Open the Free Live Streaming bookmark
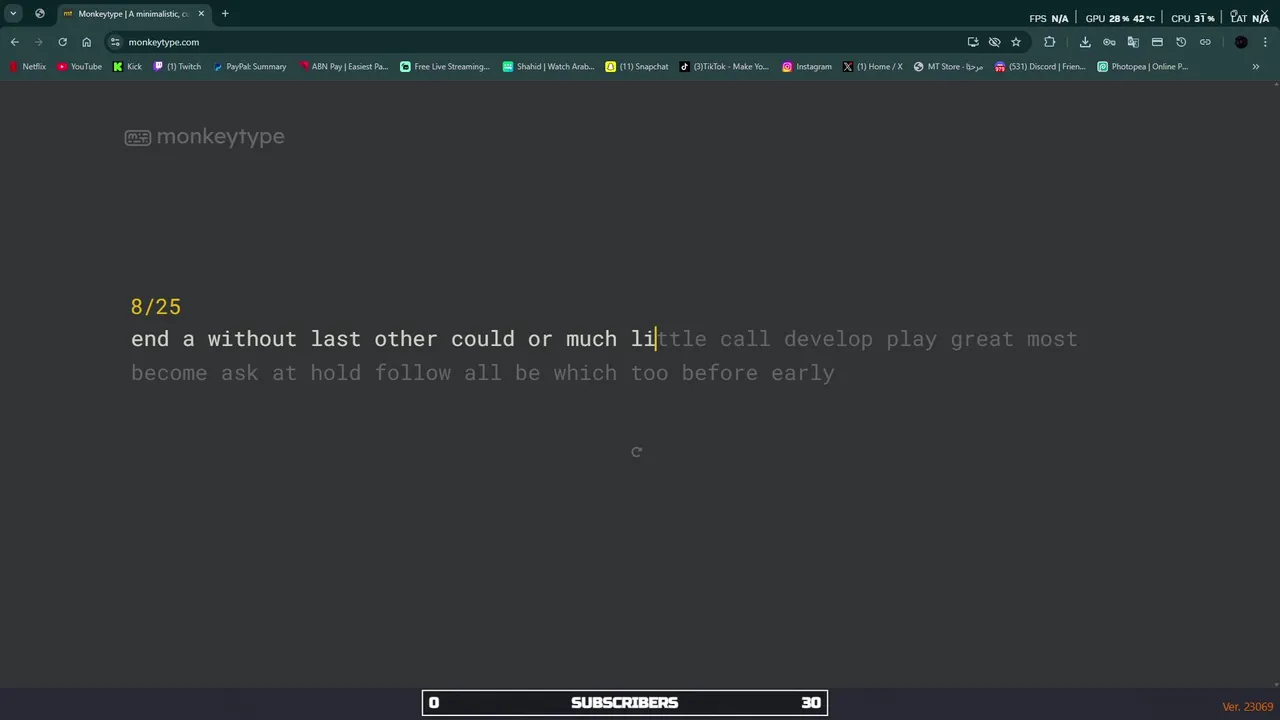 (445, 67)
